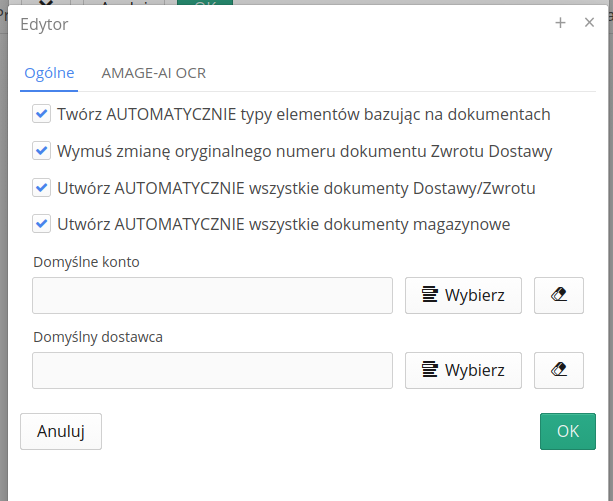Close the Edytor dialog with X icon
The height and width of the screenshot is (501, 613).
click(x=590, y=22)
